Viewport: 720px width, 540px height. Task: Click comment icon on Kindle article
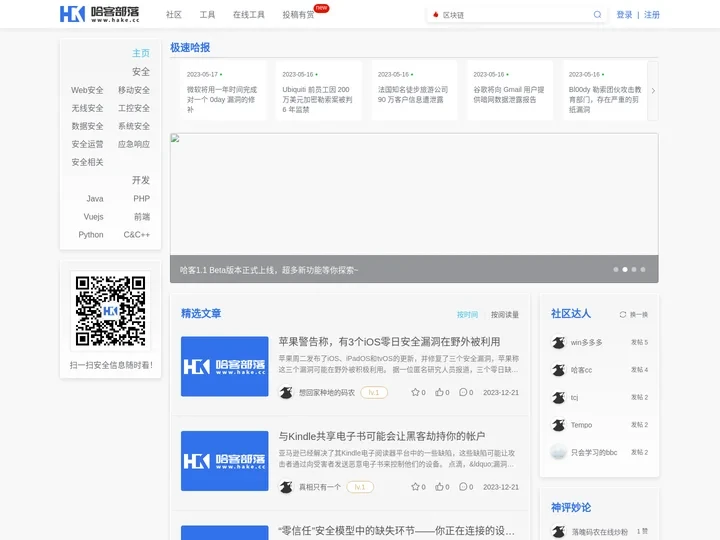[x=463, y=487]
